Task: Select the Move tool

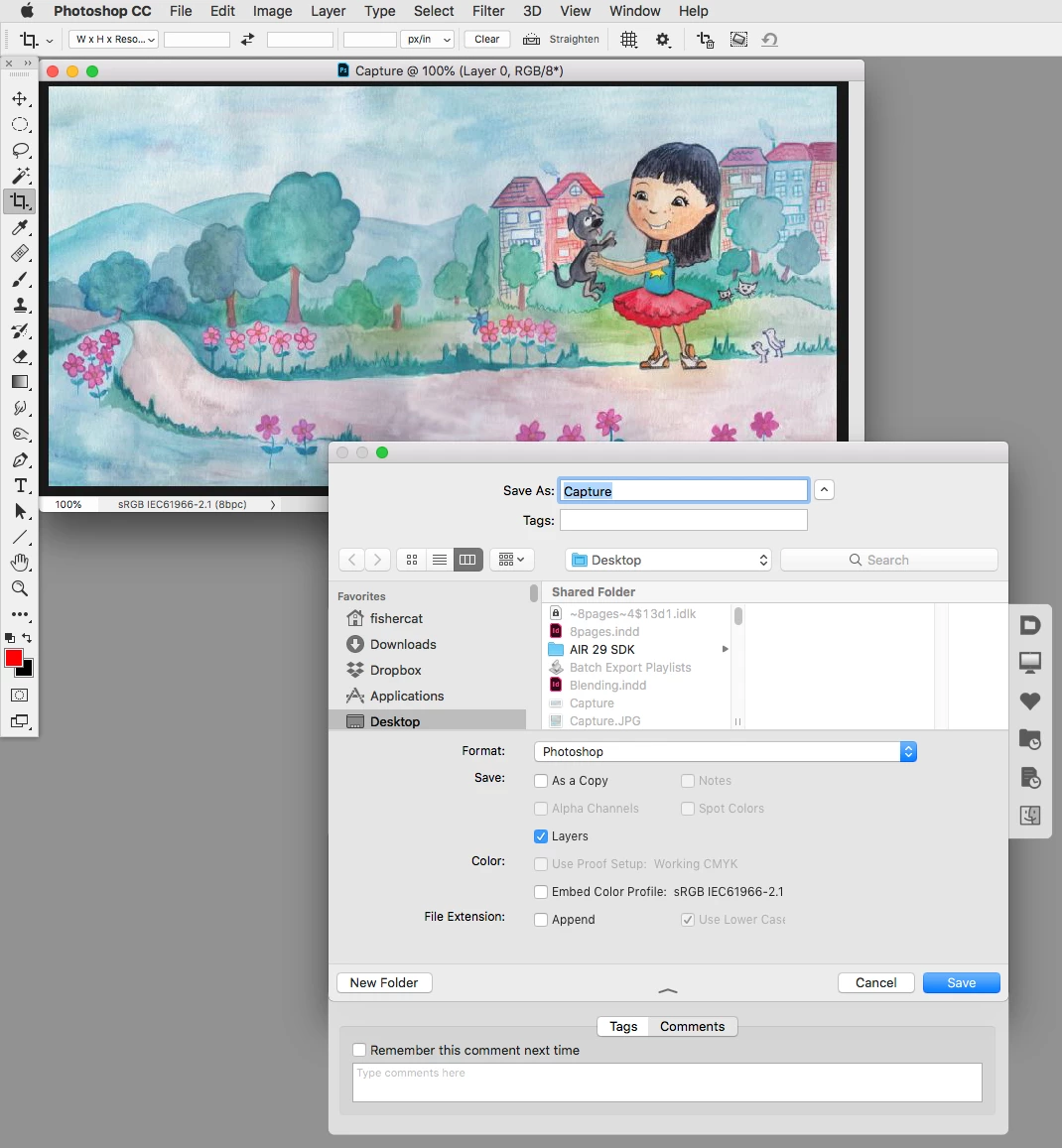Action: 19,99
